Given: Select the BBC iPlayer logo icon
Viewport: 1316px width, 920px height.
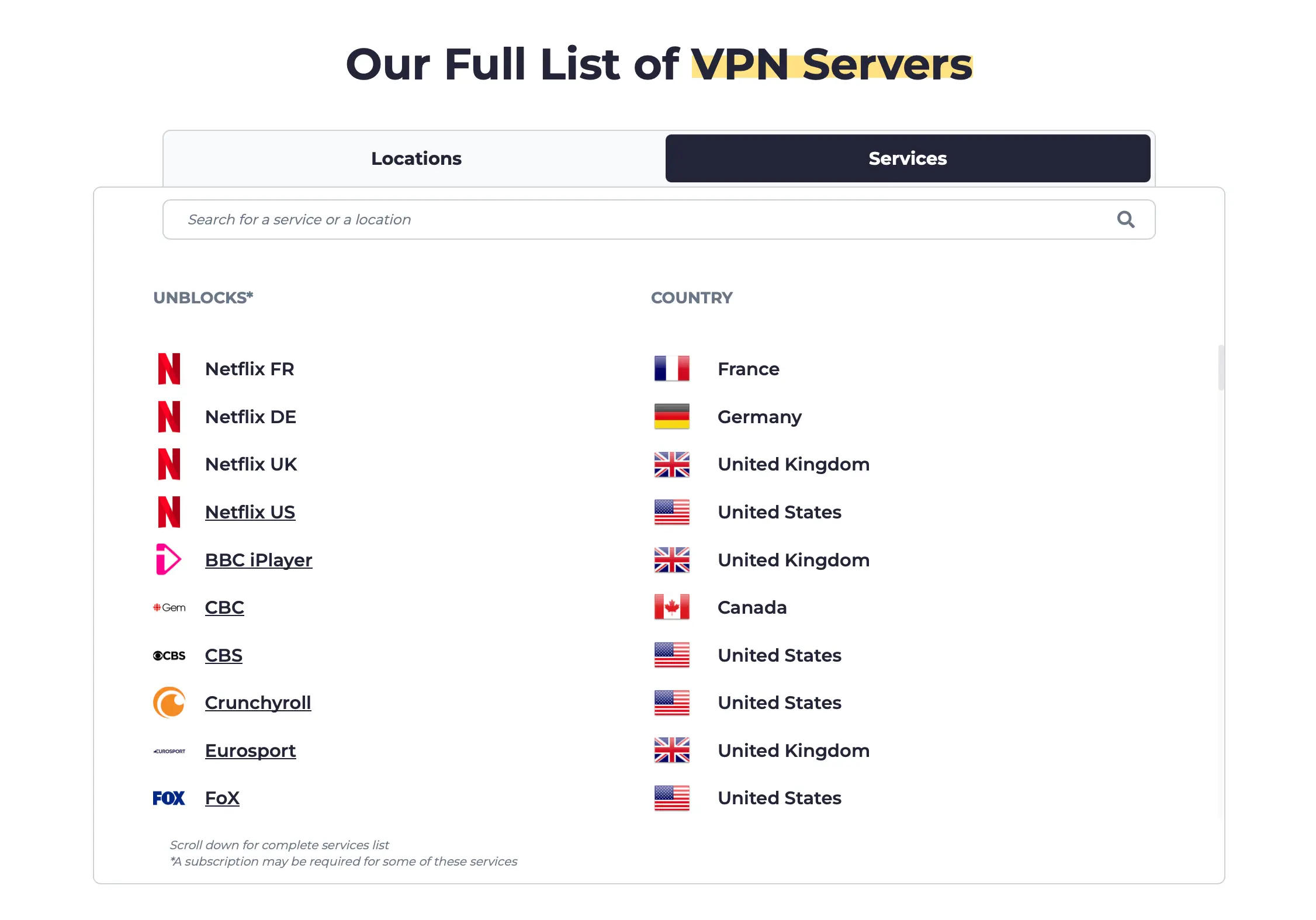Looking at the screenshot, I should (168, 559).
